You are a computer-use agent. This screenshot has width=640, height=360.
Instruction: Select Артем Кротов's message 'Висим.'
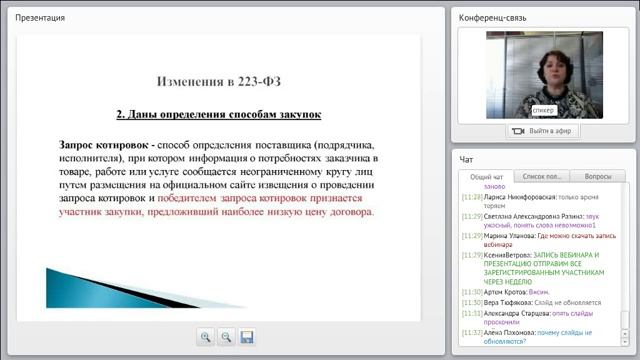pos(505,292)
